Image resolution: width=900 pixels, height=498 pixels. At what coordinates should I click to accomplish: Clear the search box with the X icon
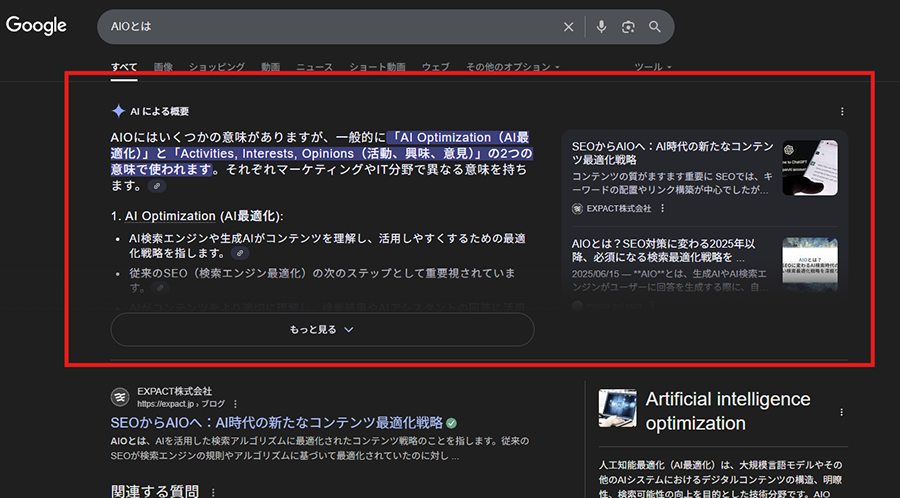point(569,27)
